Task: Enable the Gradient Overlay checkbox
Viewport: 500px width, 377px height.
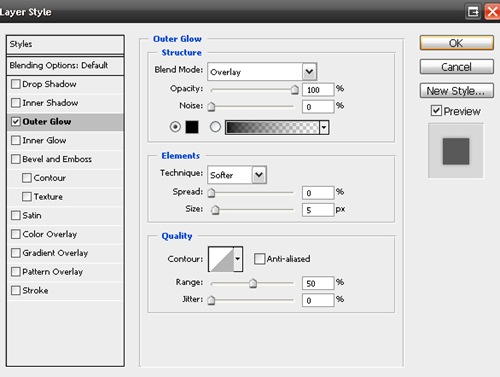Action: pos(16,253)
